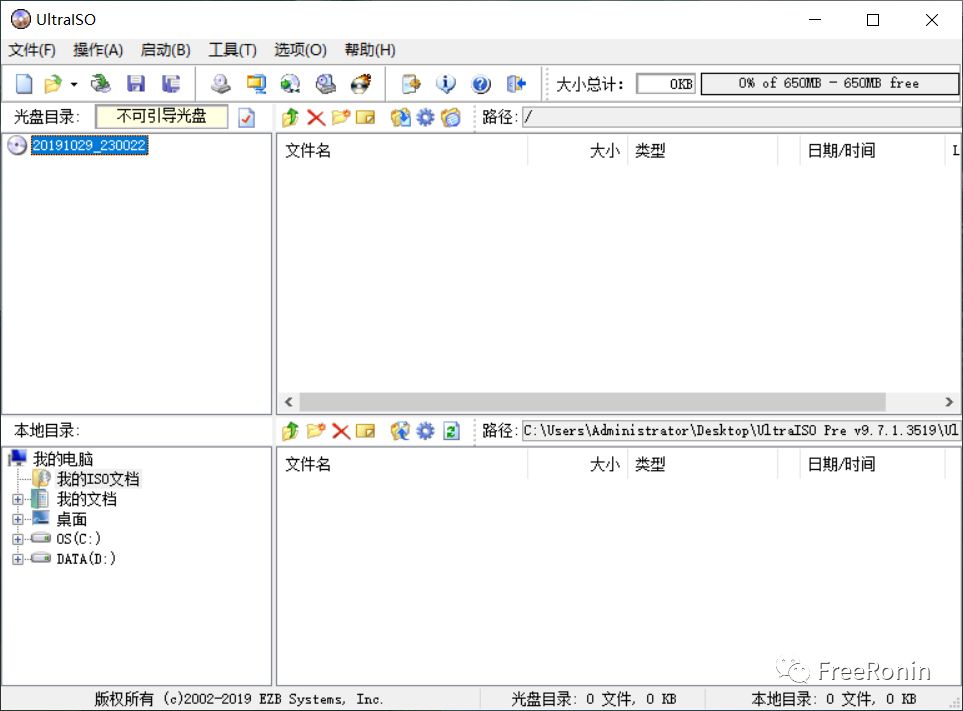Viewport: 963px width, 711px height.
Task: Click the 不可引导光盘 boot status button
Action: [162, 117]
